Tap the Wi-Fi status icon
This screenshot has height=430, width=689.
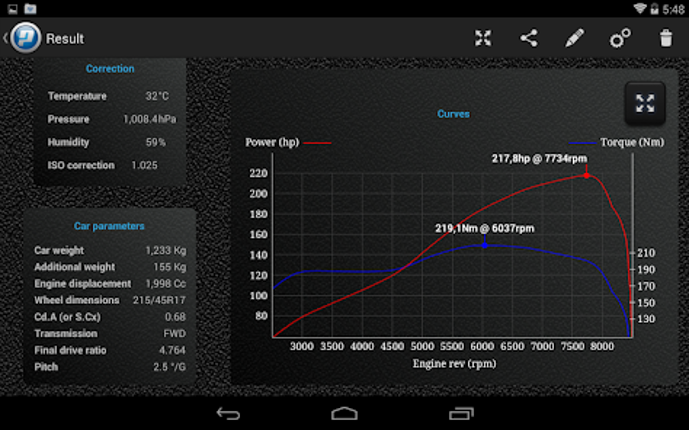[x=640, y=8]
